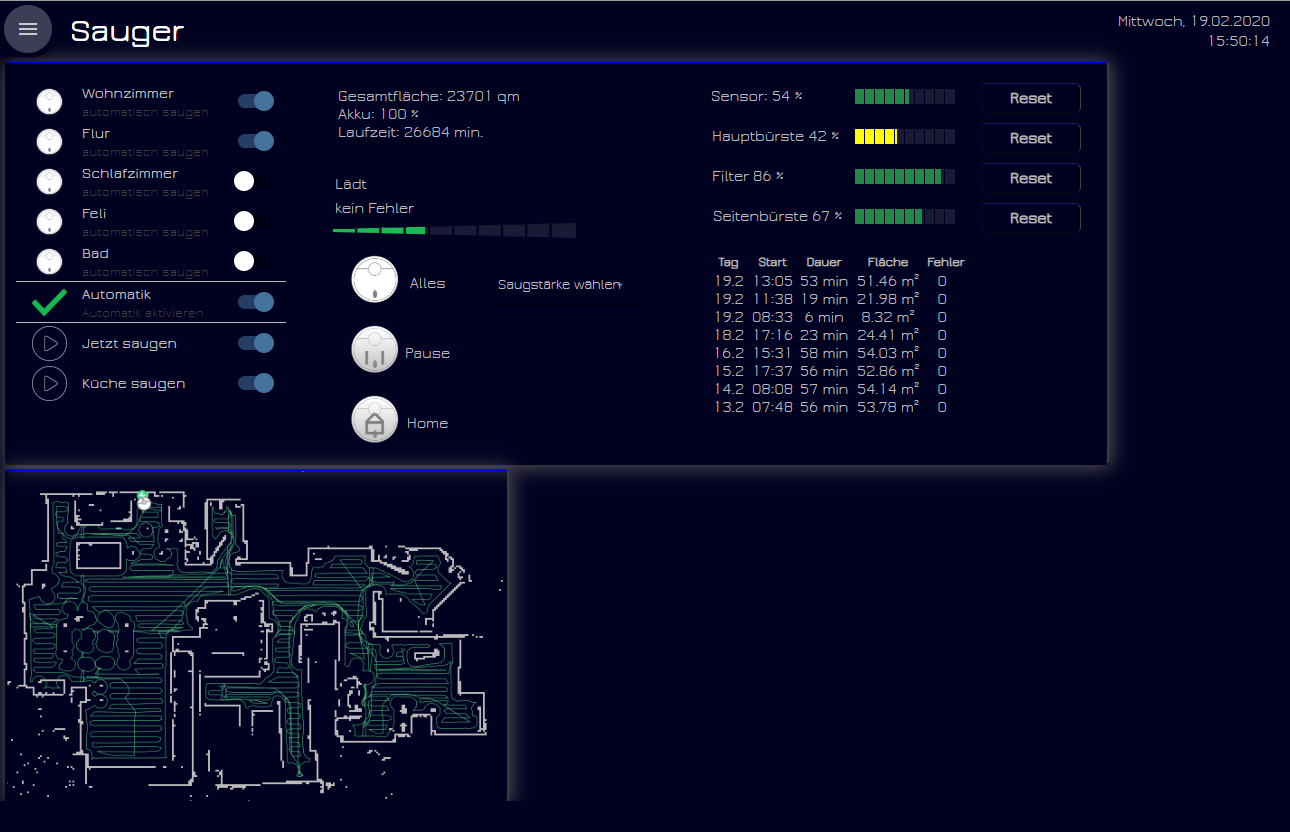Click the clock time 15:50:14
Viewport: 1290px width, 832px height.
click(x=1239, y=41)
